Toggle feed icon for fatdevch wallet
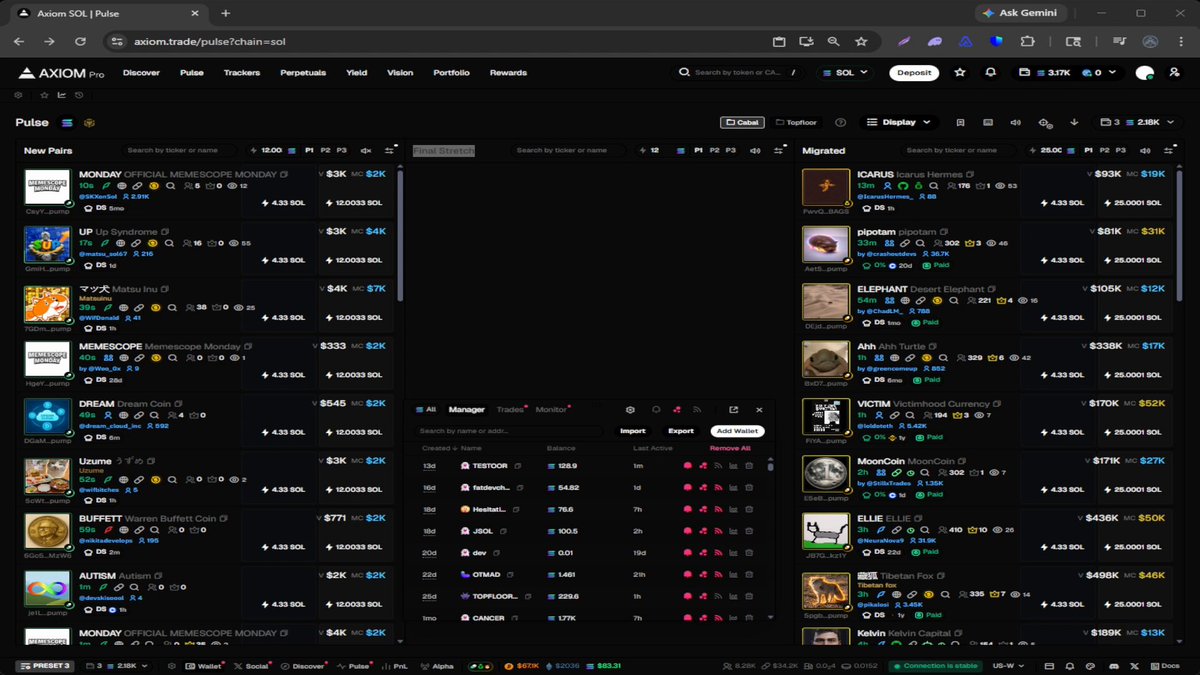 click(717, 488)
